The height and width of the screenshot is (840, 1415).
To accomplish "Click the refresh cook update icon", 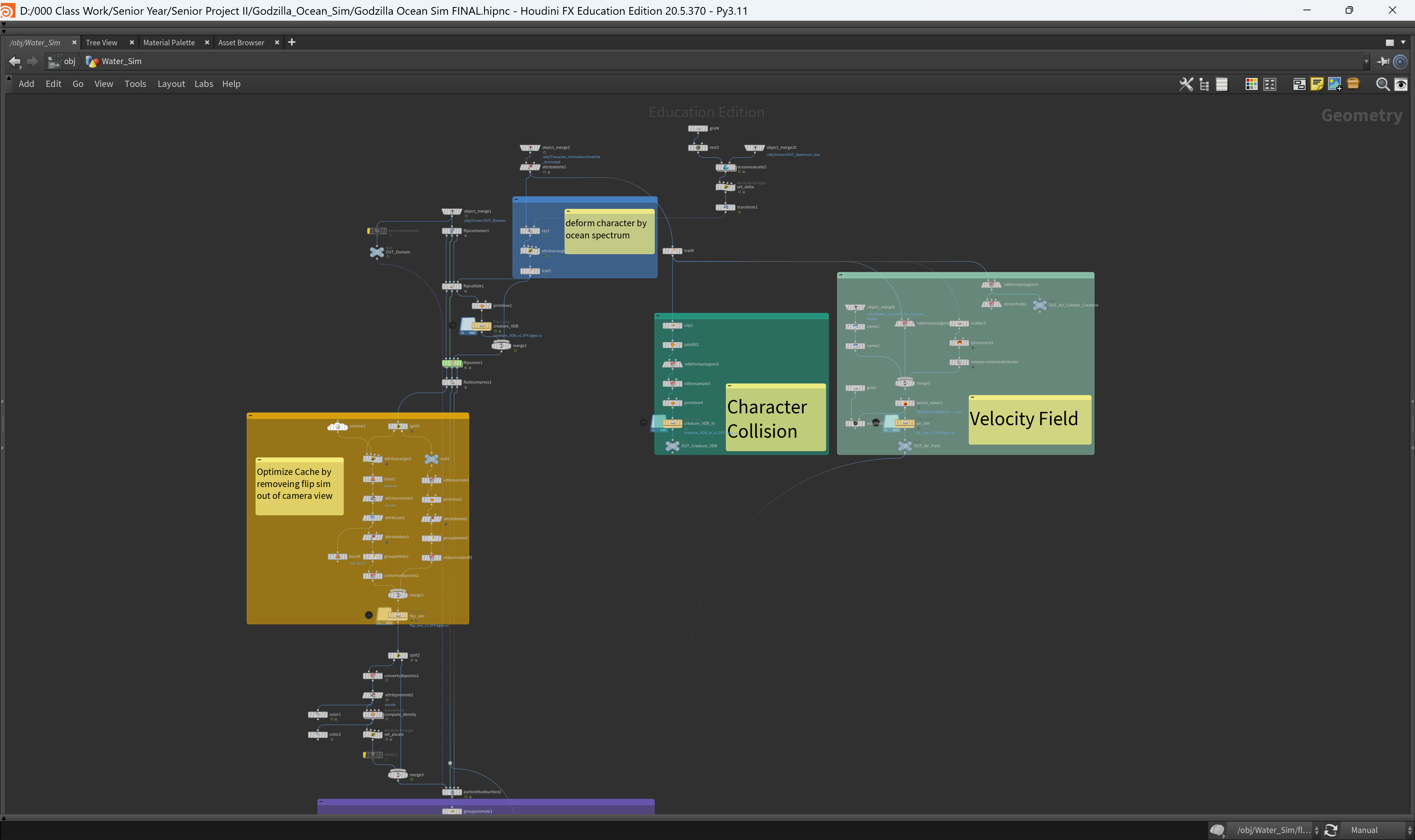I will click(x=1331, y=830).
